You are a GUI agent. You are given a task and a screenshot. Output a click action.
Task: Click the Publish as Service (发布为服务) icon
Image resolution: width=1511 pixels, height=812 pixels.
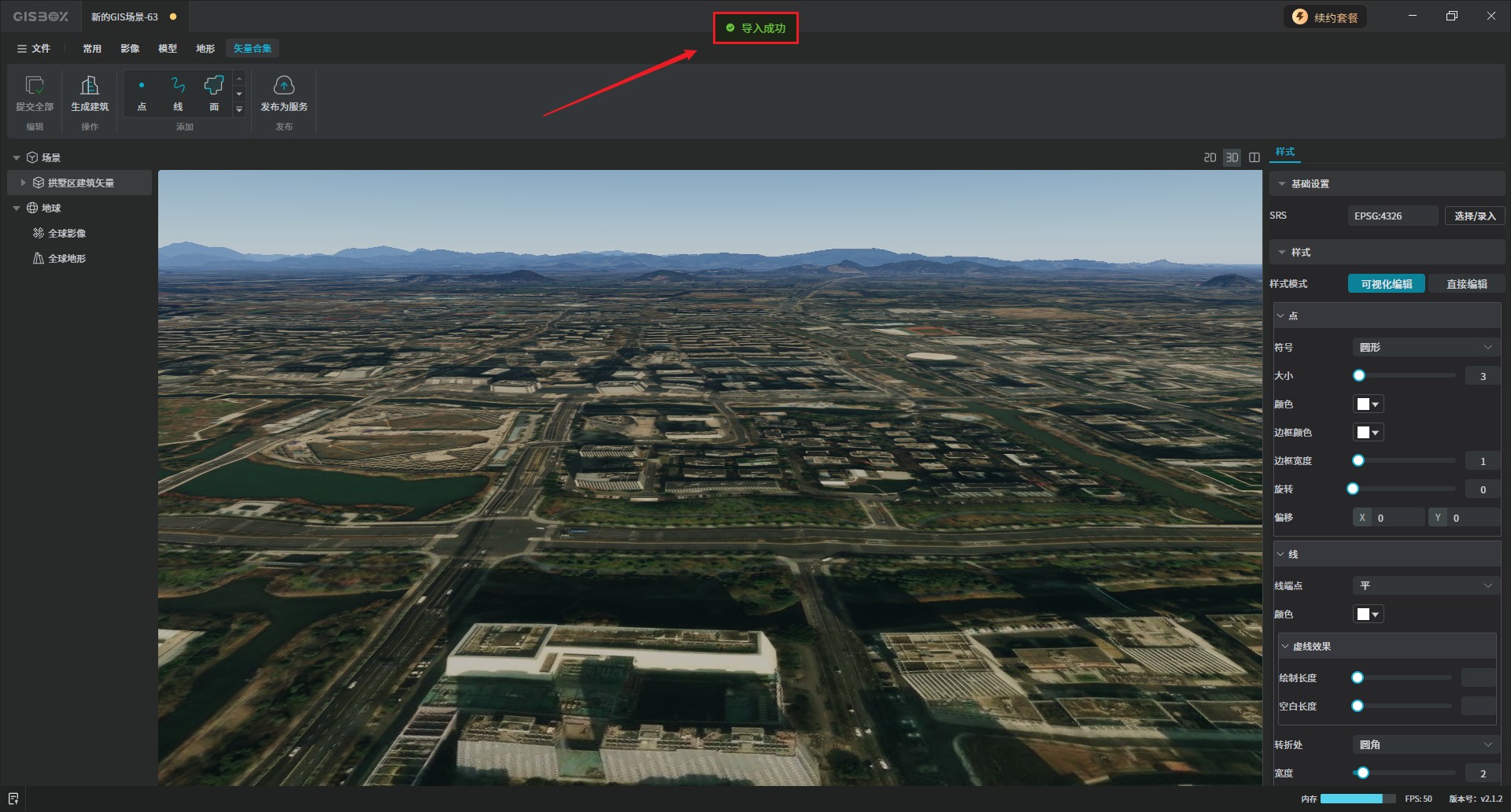pos(283,86)
